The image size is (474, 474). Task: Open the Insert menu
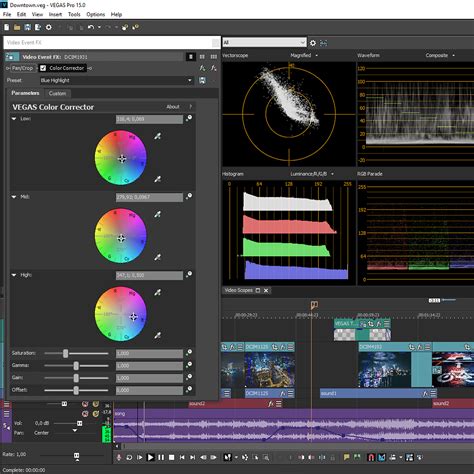[55, 14]
